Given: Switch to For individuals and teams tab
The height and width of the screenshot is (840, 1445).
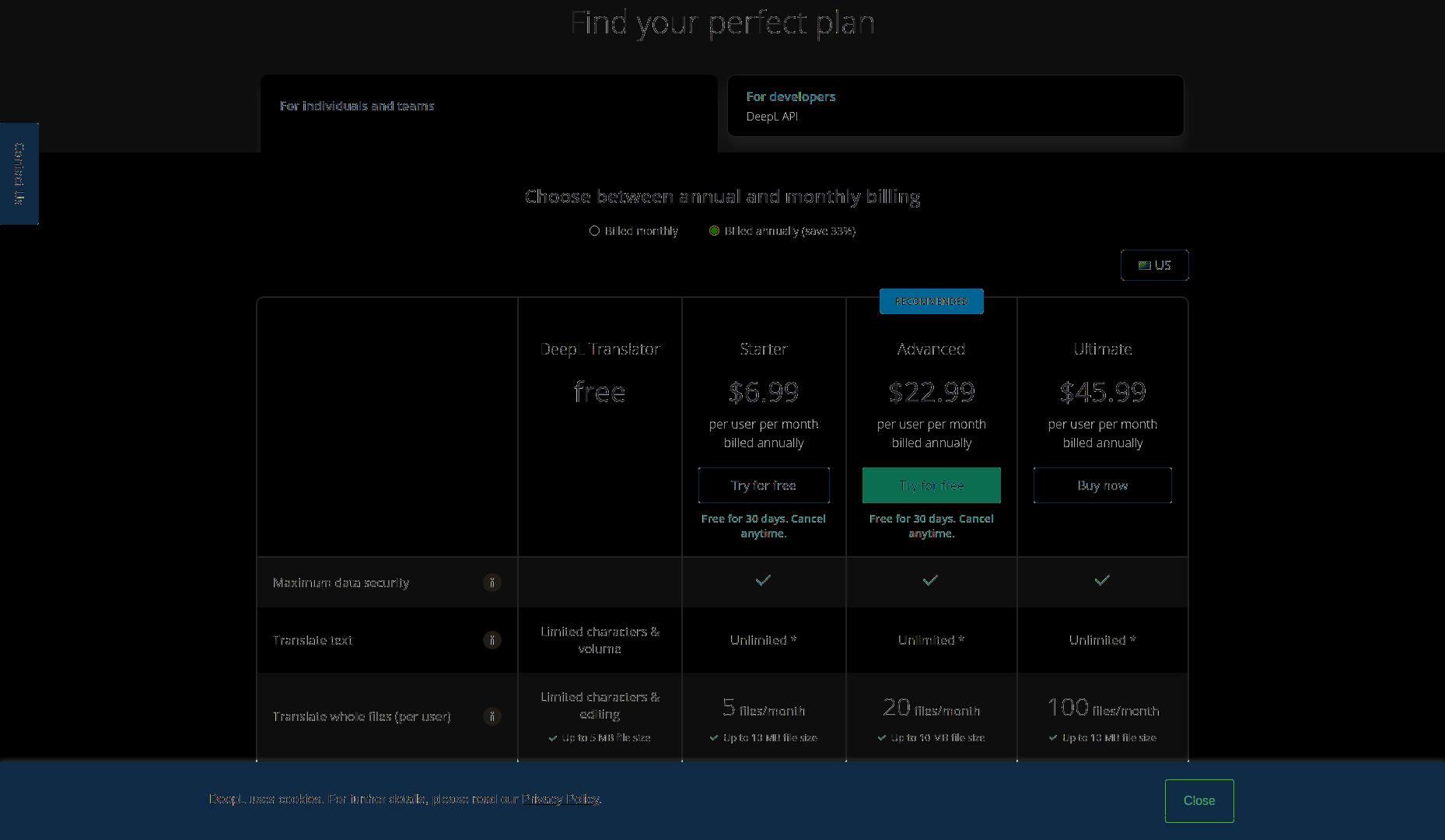Looking at the screenshot, I should pyautogui.click(x=488, y=114).
